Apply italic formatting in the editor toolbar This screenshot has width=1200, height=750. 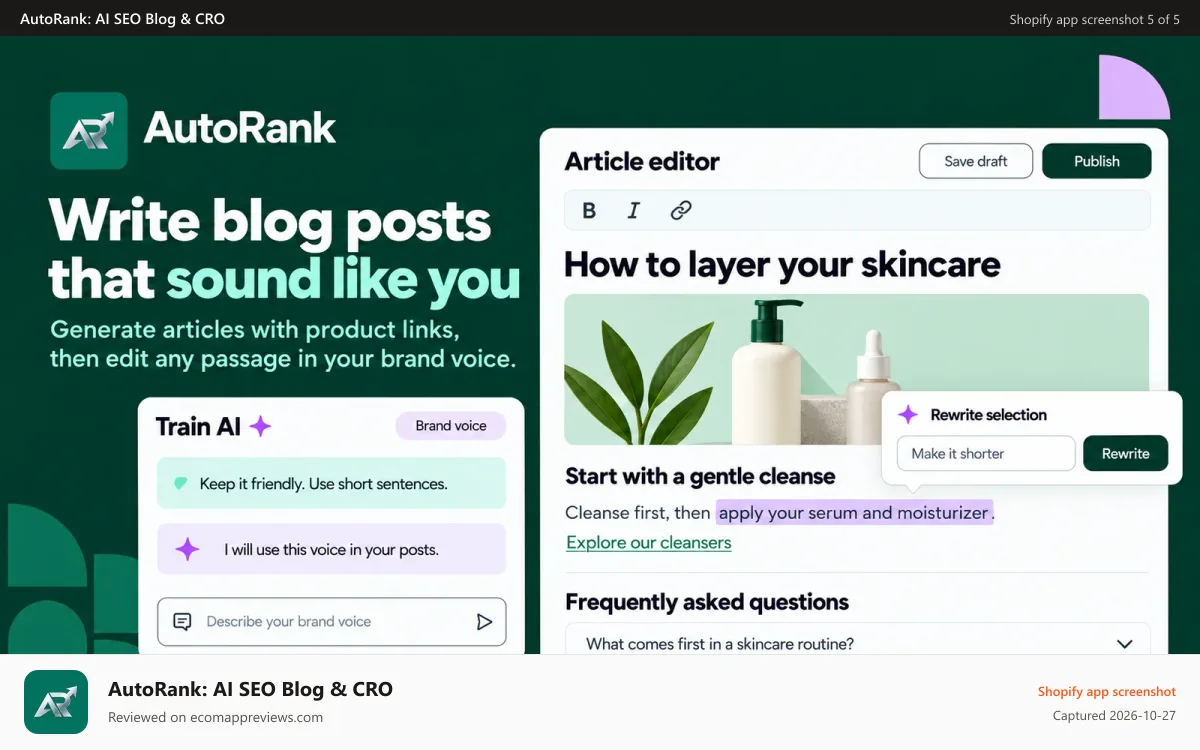coord(633,210)
